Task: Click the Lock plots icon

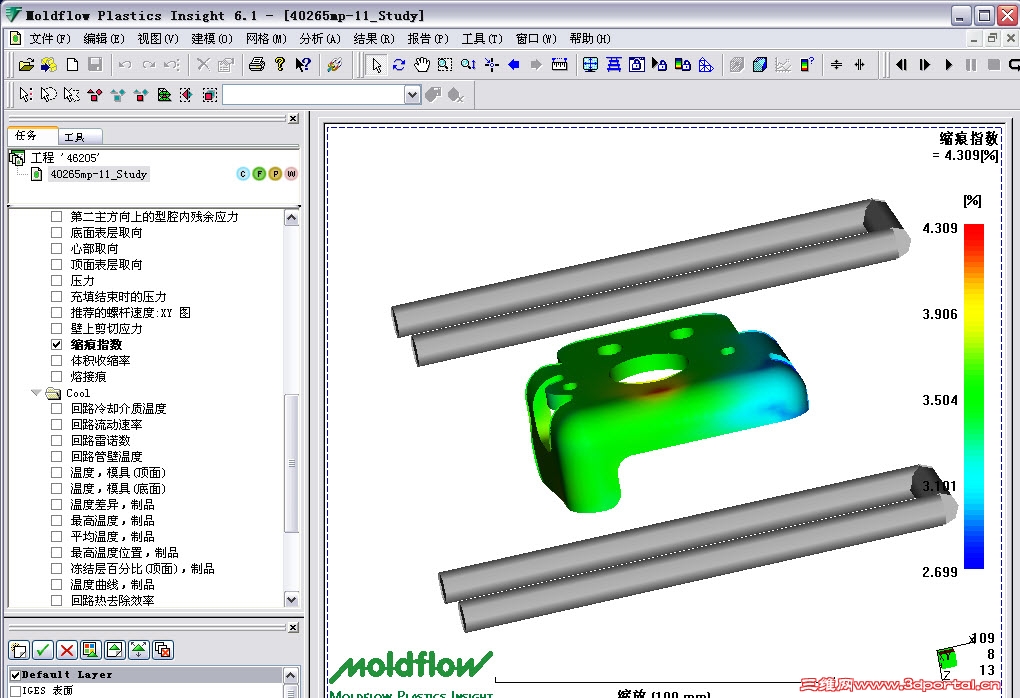Action: pos(682,64)
